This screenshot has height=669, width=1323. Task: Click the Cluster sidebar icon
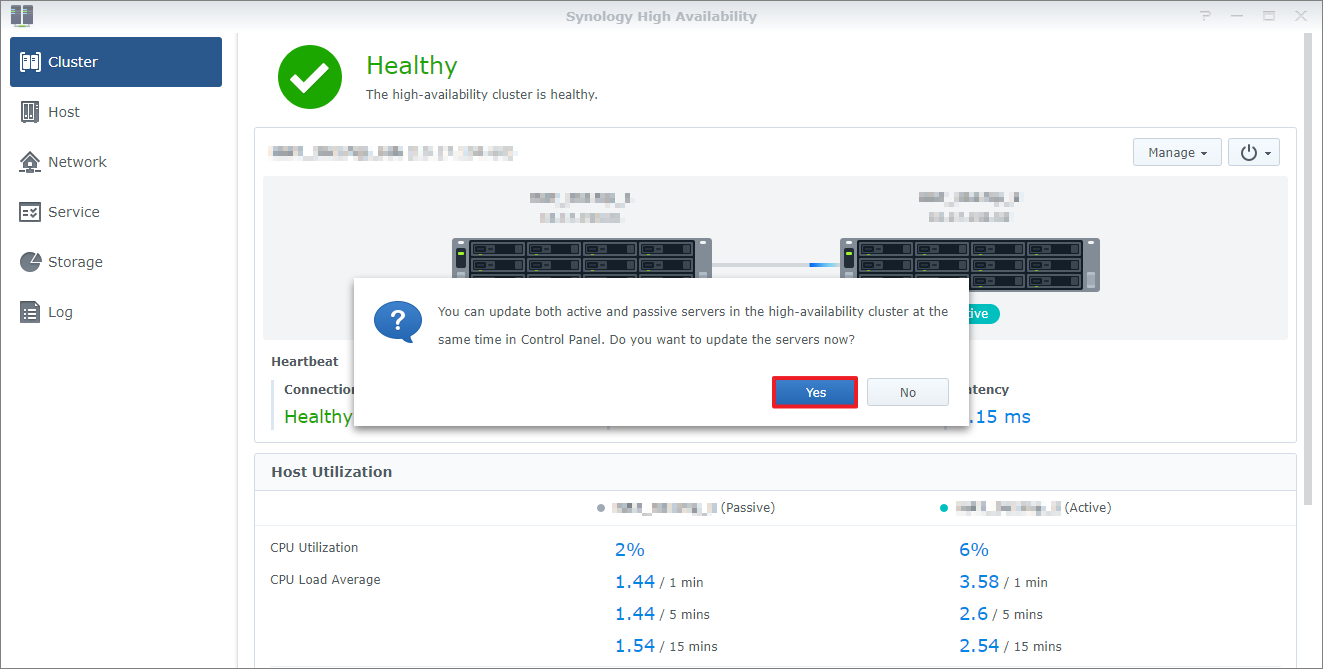point(31,62)
